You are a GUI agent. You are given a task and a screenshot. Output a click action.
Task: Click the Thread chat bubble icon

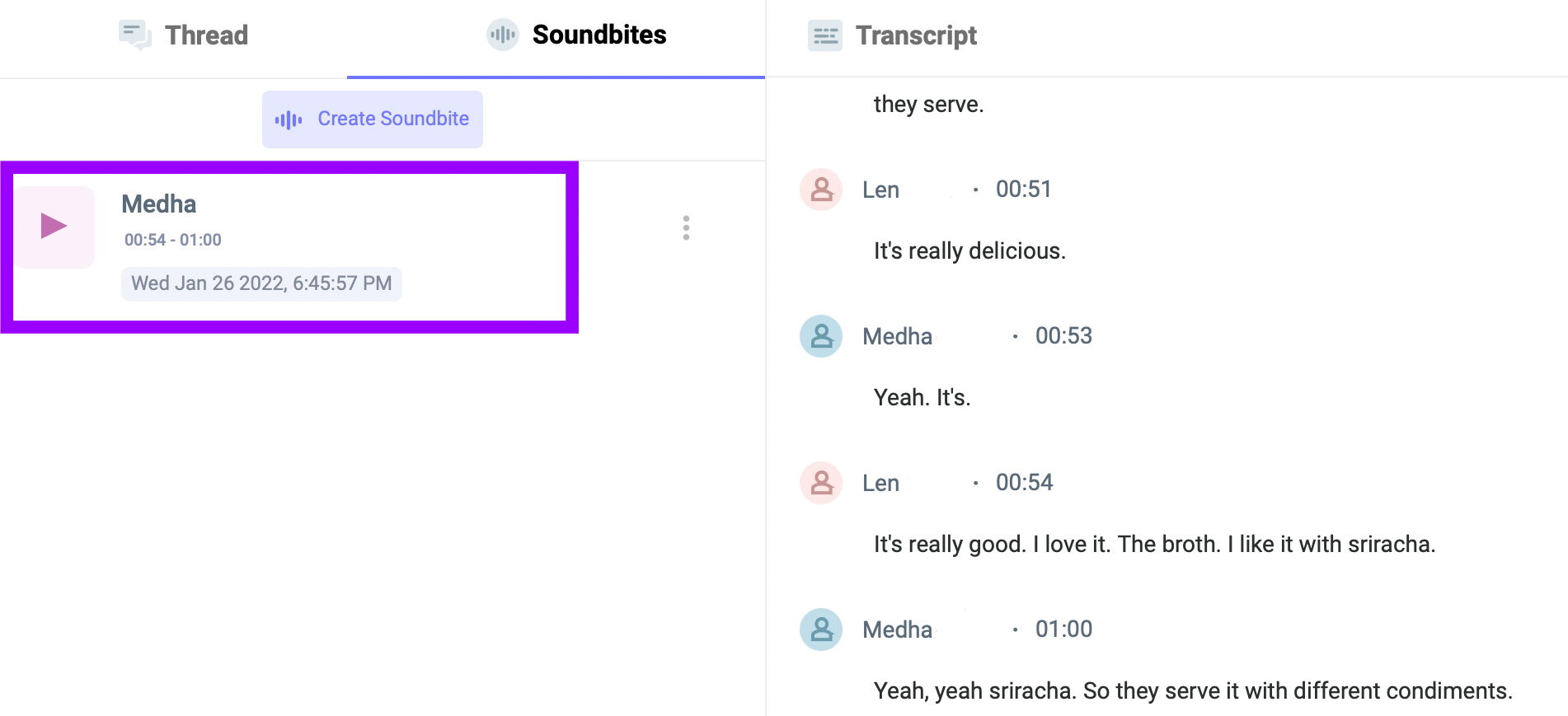pos(134,35)
